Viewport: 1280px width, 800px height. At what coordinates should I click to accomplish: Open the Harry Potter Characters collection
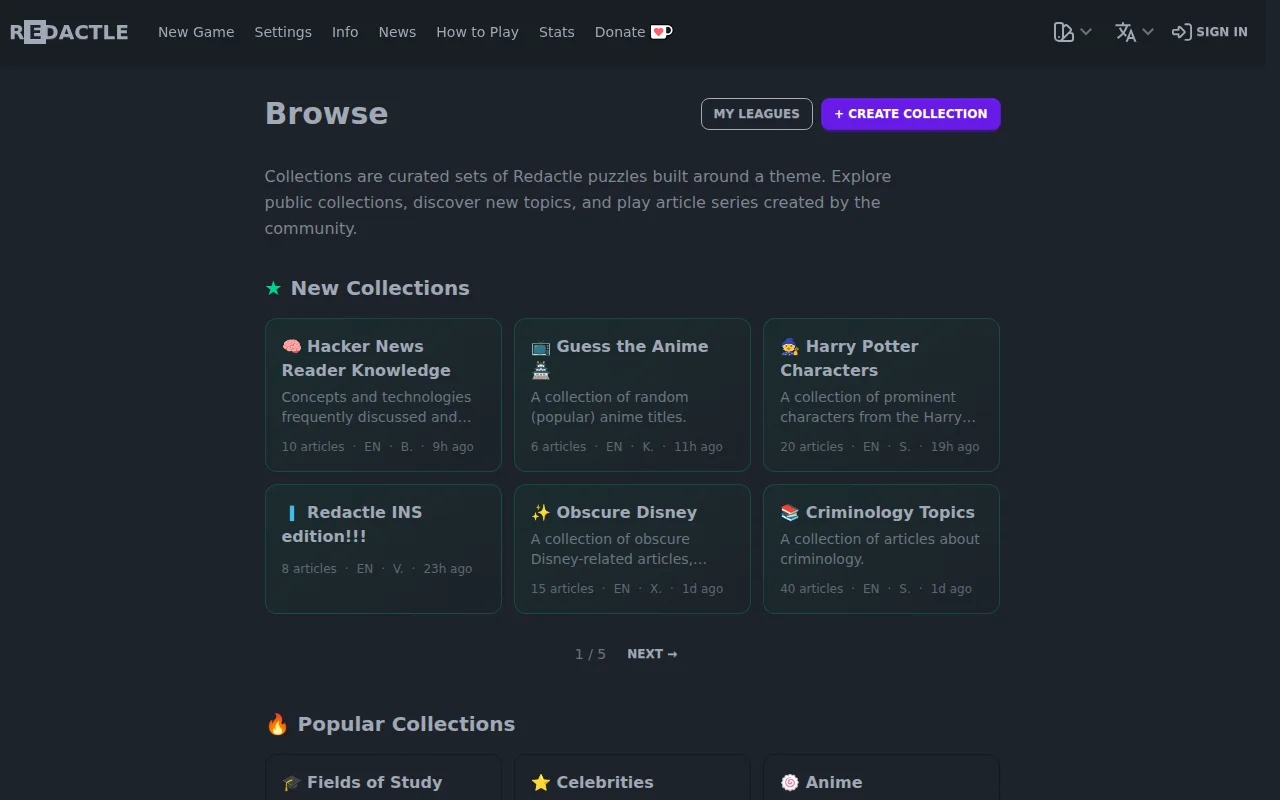pos(881,395)
